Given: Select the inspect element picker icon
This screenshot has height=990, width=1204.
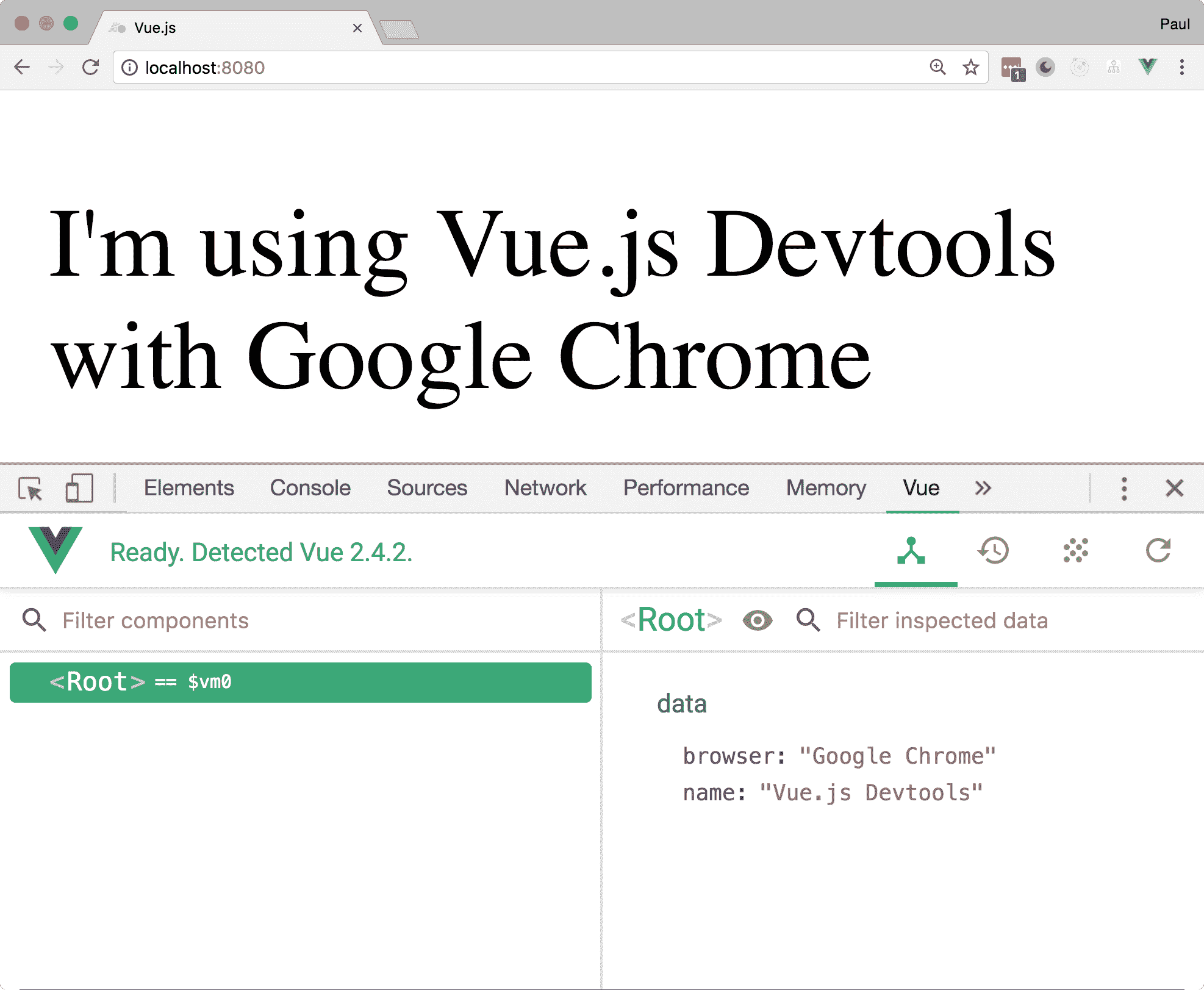Looking at the screenshot, I should (30, 489).
